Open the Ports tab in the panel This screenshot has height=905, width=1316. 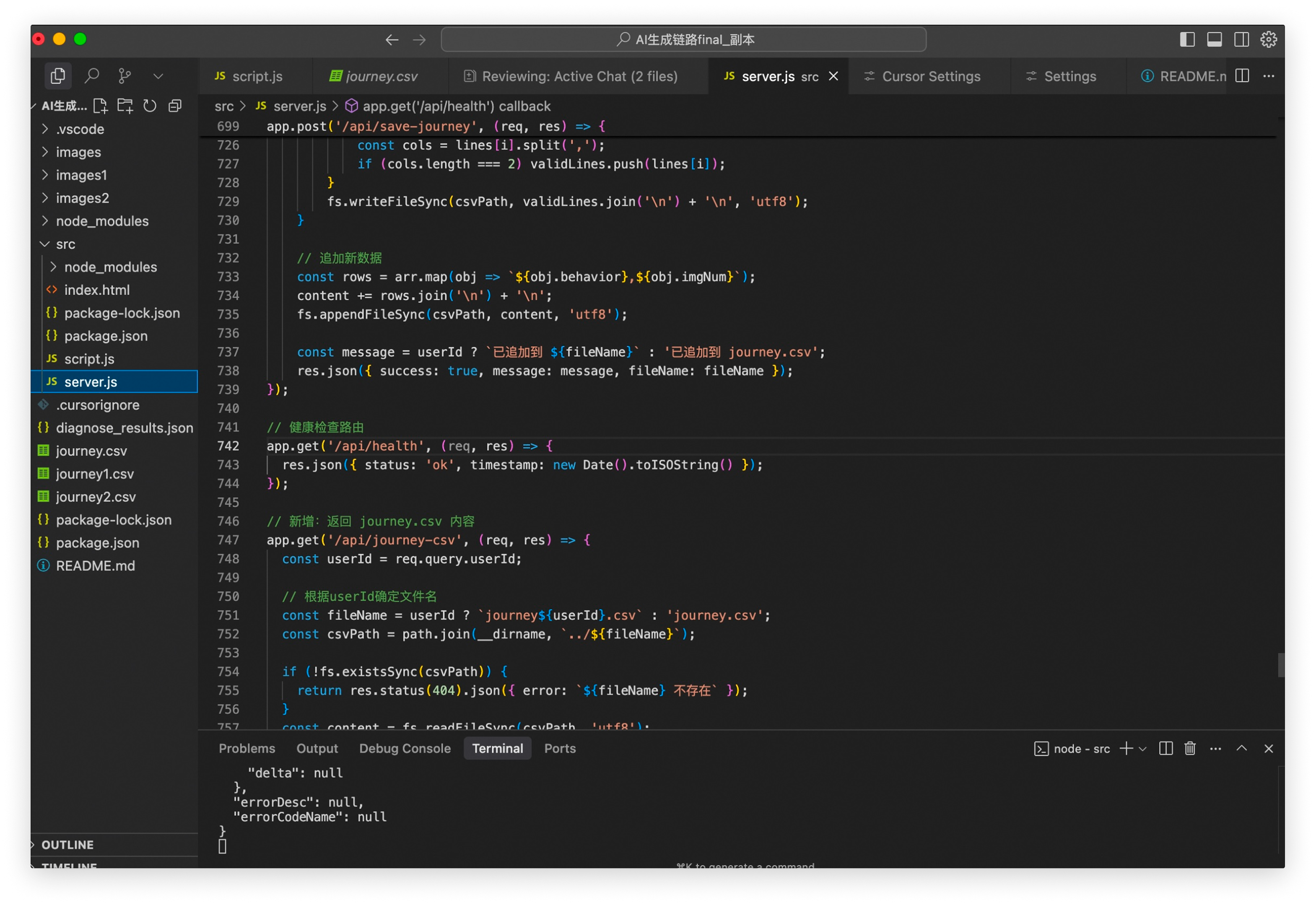(559, 749)
